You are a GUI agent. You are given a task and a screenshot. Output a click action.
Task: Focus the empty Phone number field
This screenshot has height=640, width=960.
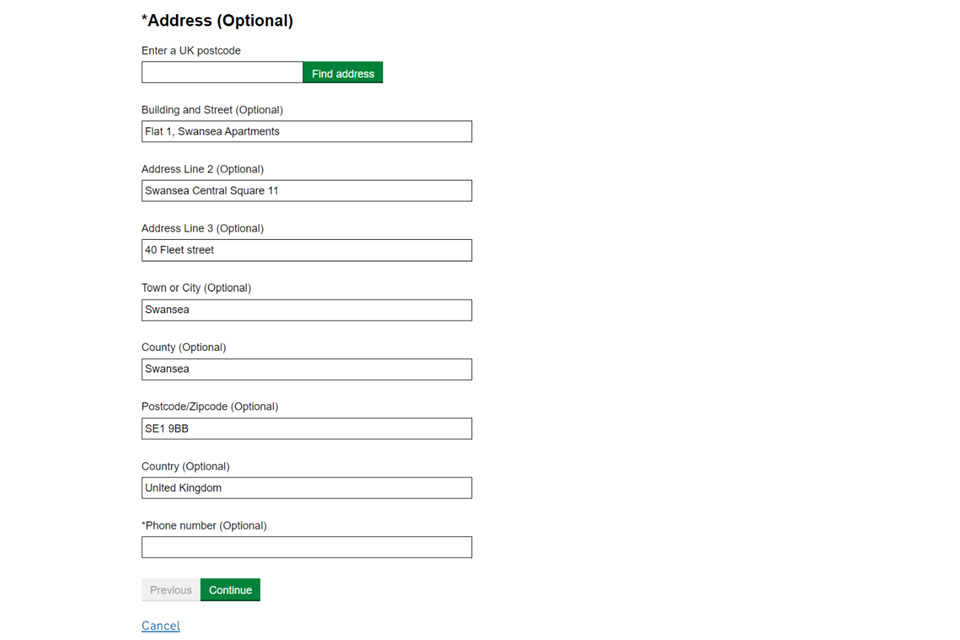pos(306,547)
